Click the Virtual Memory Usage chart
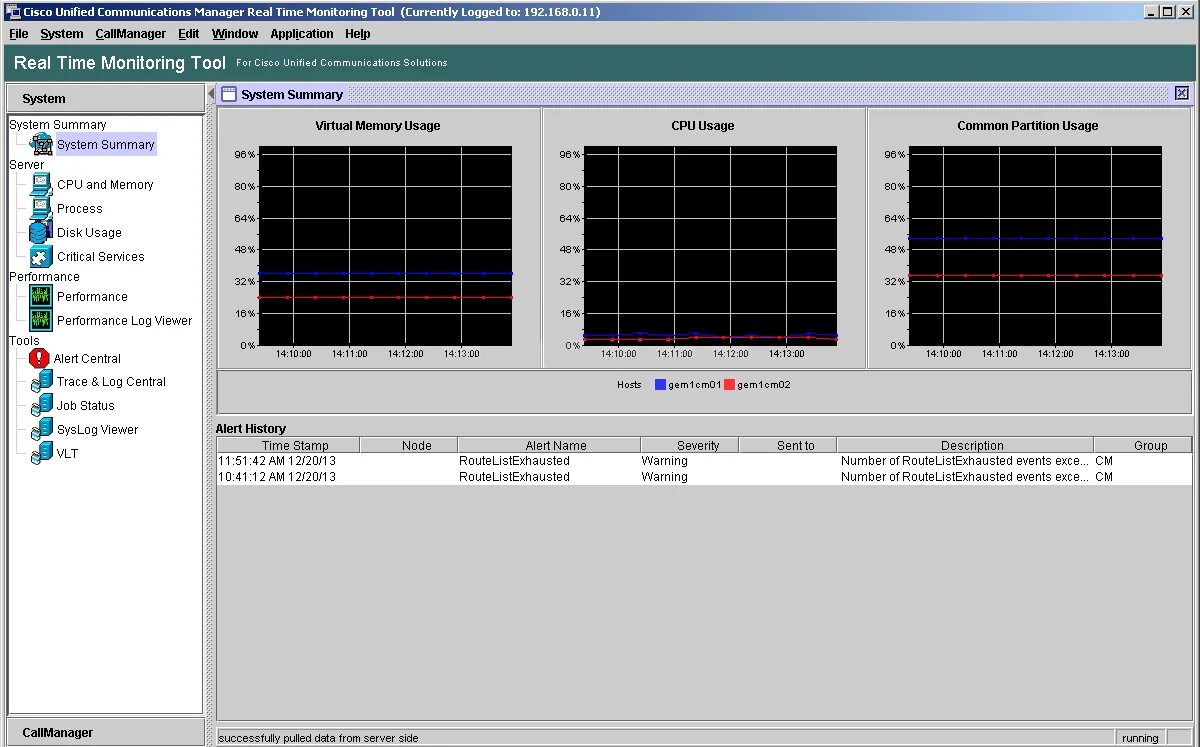 click(385, 246)
